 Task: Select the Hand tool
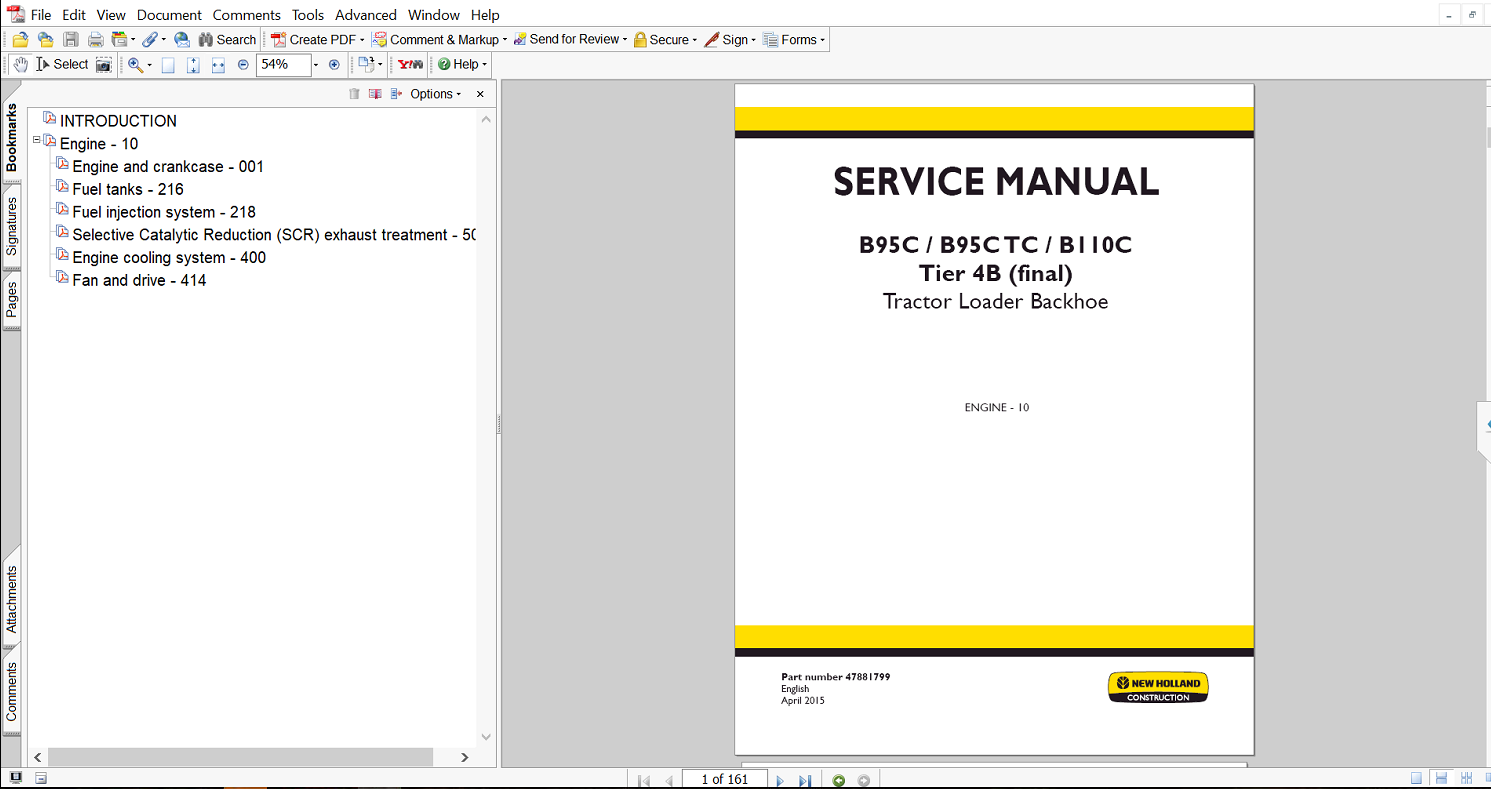20,64
